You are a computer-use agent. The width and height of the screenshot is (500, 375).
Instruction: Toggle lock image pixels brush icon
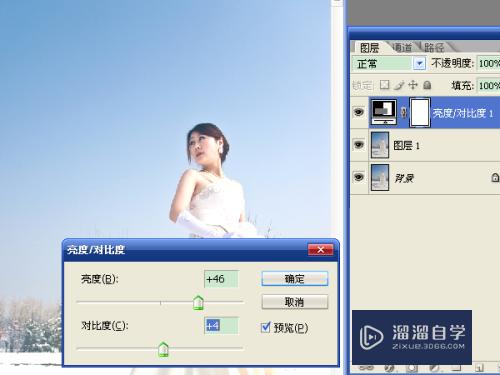pos(399,85)
